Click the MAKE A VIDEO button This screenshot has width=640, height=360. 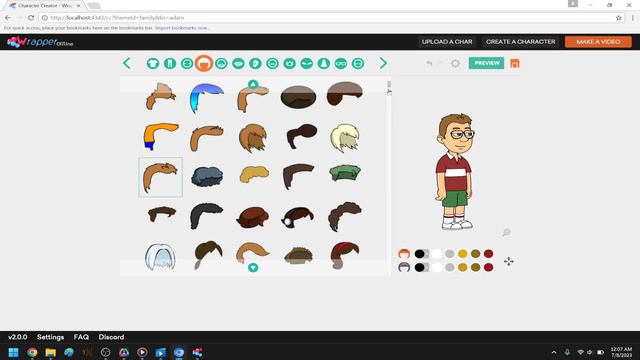click(x=598, y=42)
